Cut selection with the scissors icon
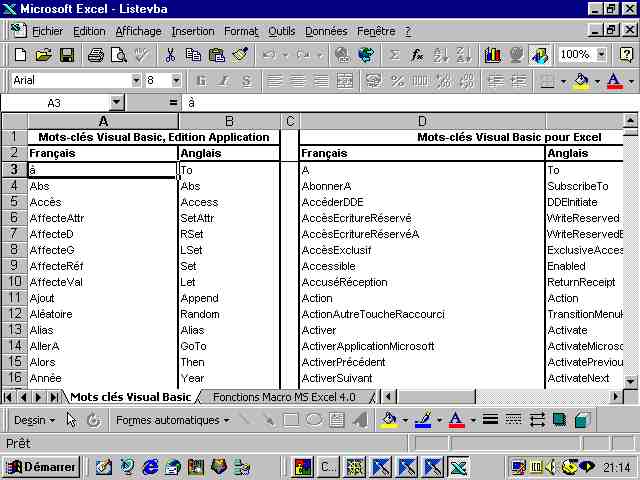640x480 pixels. tap(170, 55)
